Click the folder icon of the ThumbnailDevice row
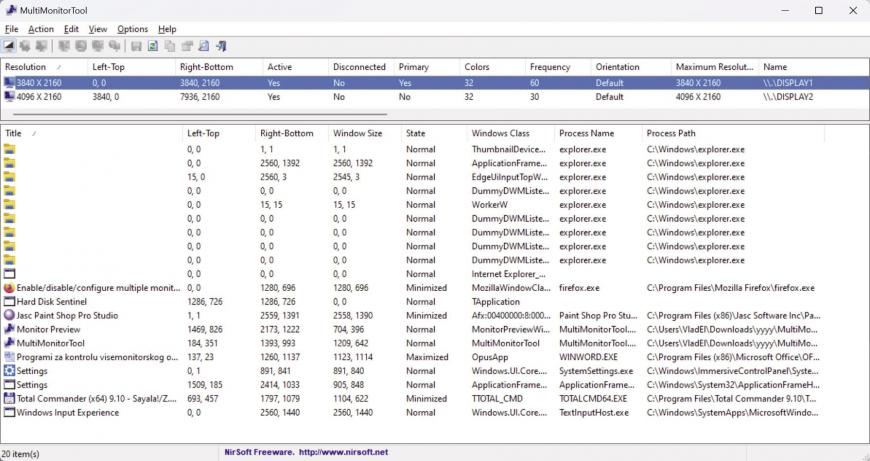 9,149
